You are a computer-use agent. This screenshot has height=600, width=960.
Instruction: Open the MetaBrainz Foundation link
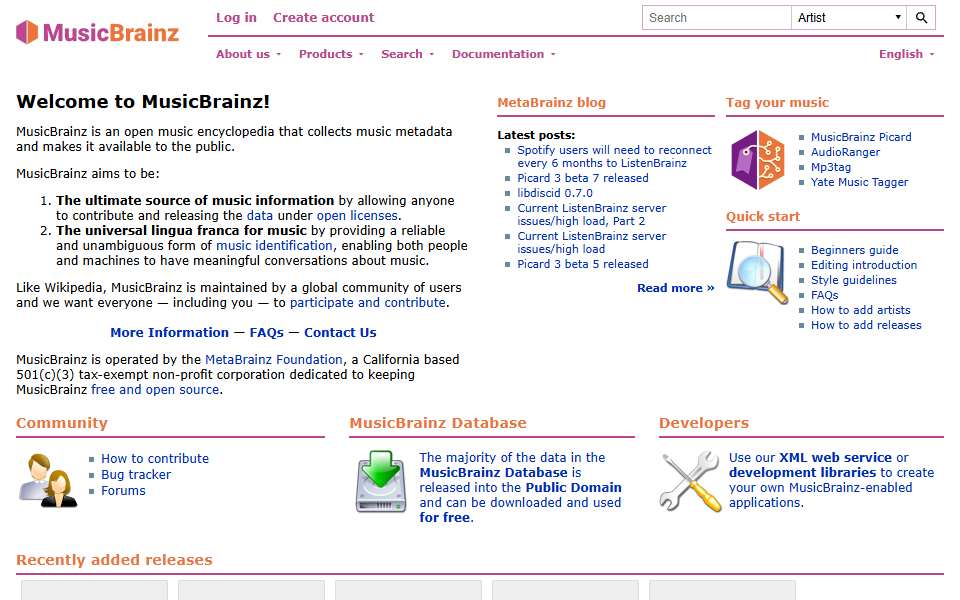(274, 359)
